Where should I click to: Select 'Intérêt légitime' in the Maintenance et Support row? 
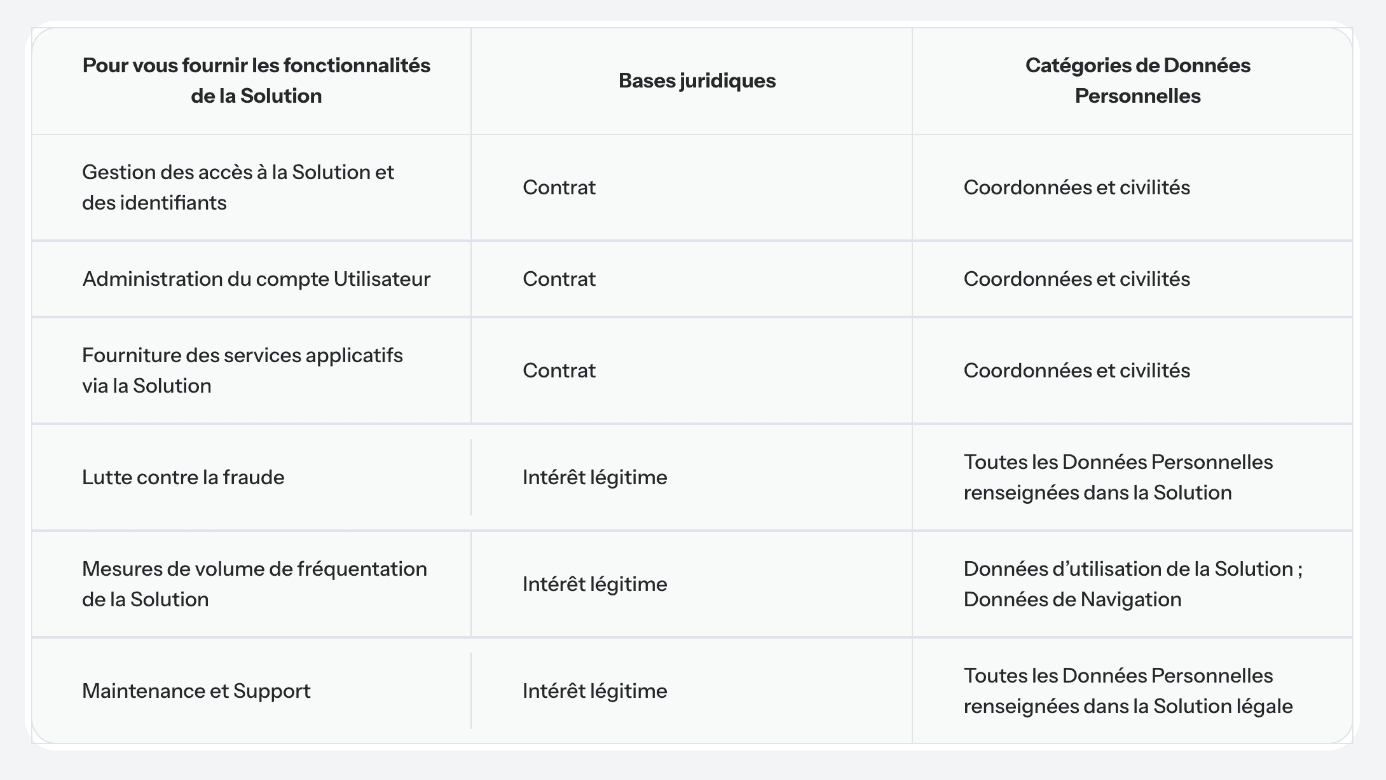click(x=595, y=691)
